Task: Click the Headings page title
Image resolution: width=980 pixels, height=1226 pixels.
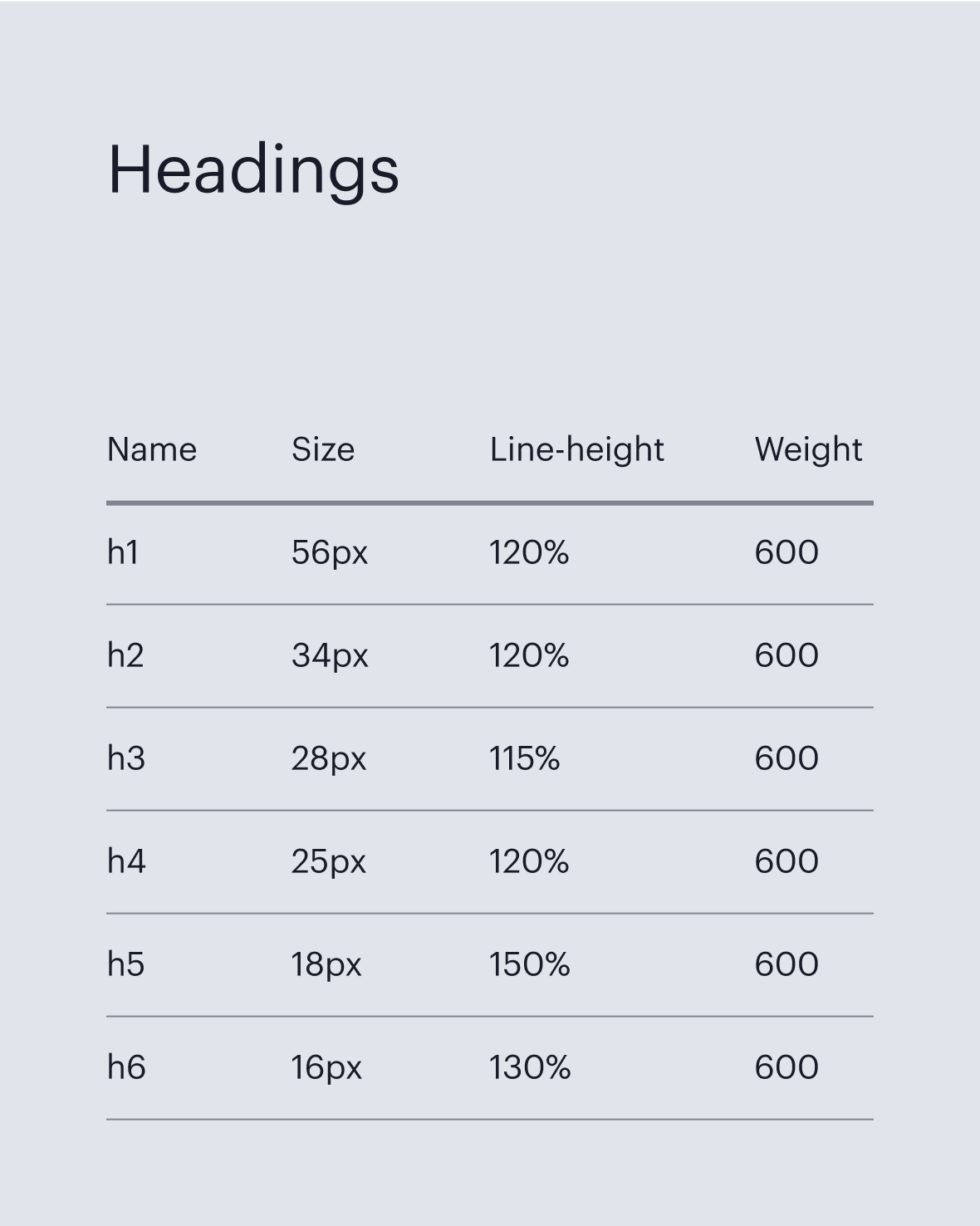Action: (253, 170)
